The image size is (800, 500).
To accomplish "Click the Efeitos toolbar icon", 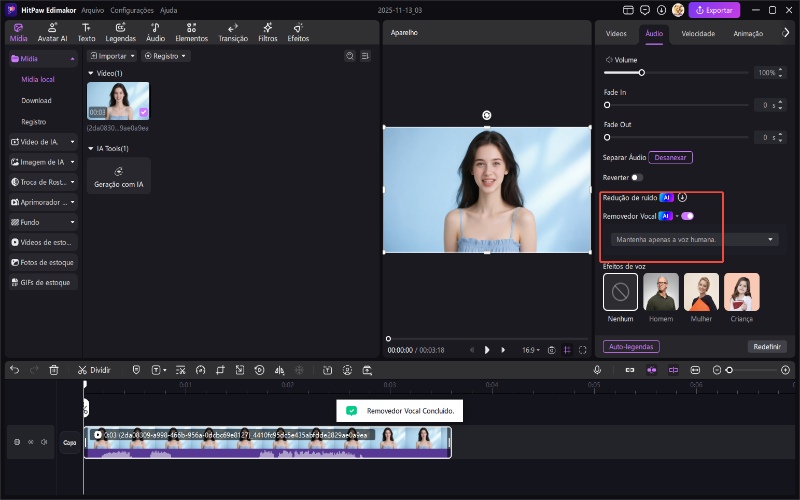I will pos(298,32).
